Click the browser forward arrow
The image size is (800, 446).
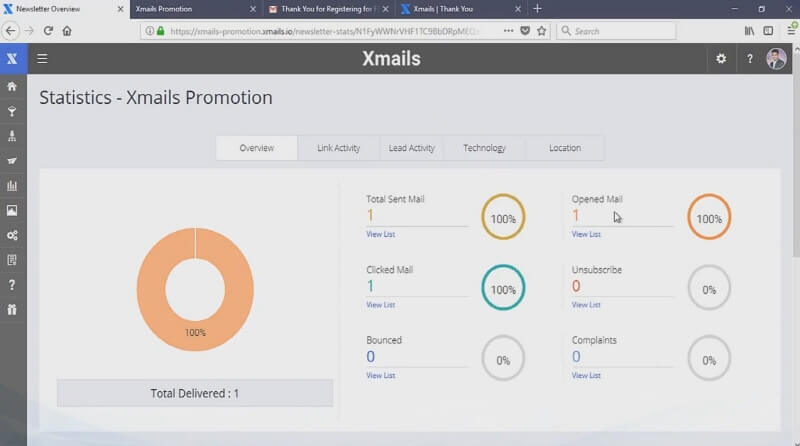pyautogui.click(x=29, y=31)
